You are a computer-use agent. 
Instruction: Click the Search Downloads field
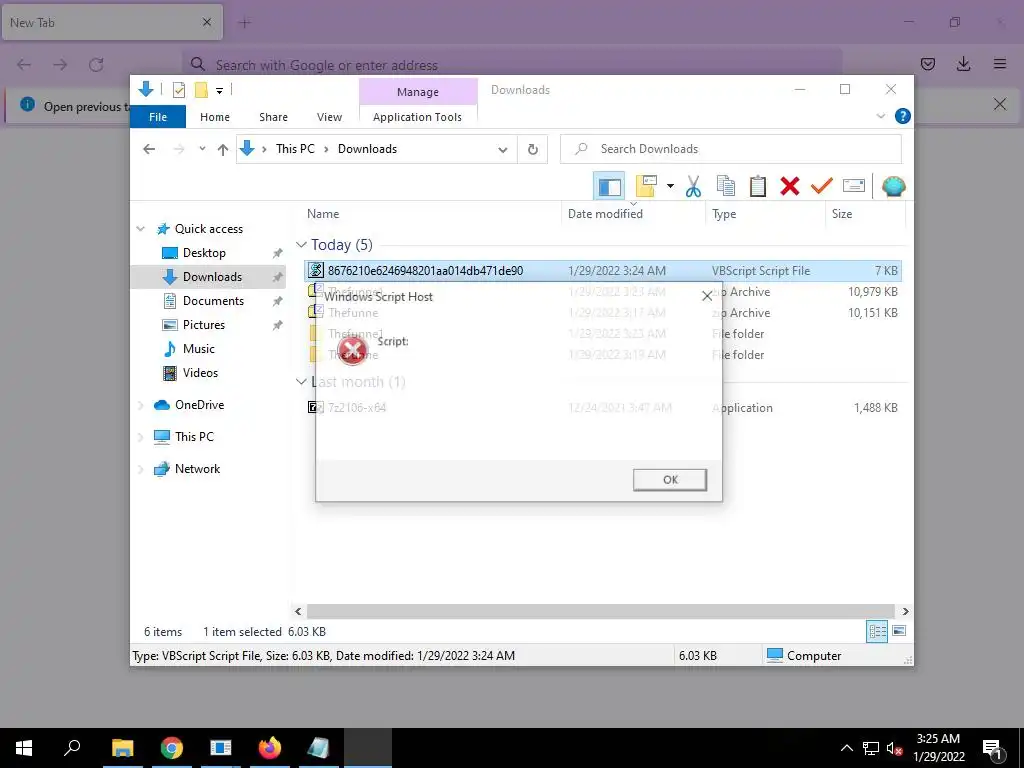point(731,149)
